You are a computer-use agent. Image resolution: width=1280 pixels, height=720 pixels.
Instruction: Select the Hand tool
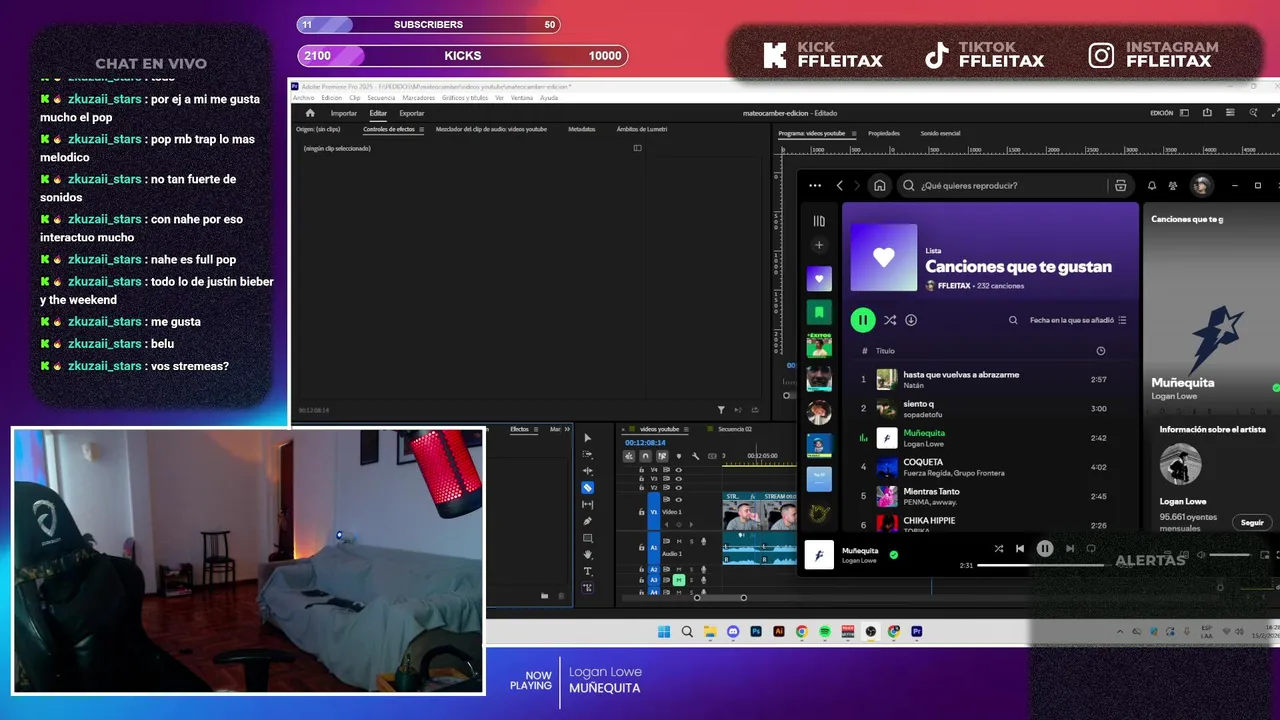[588, 554]
